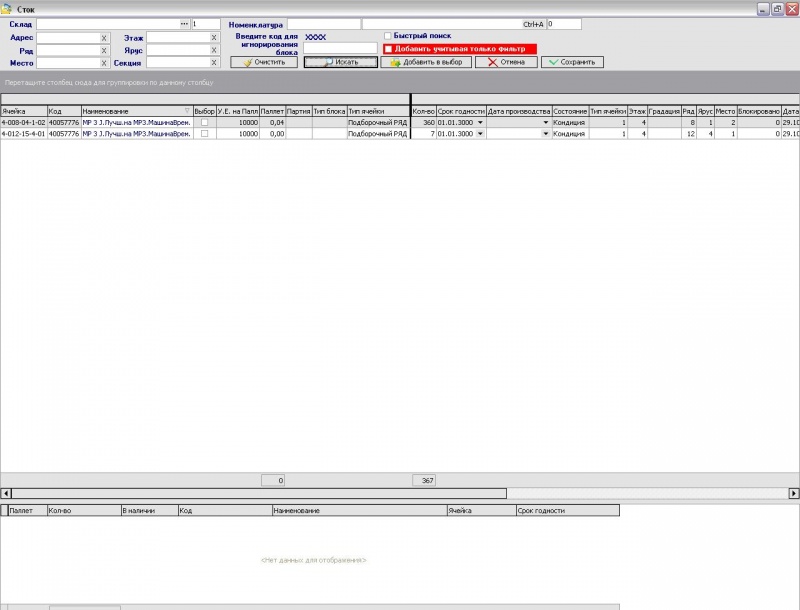Check Выбор box for cell 4-008-04-1-02
800x610 pixels.
click(x=204, y=122)
